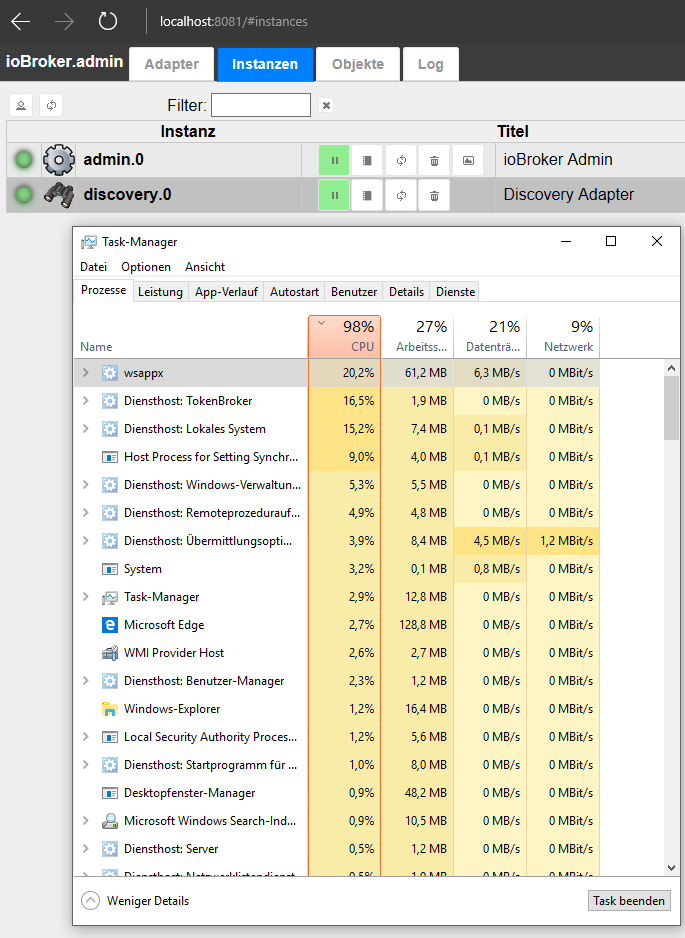Switch to the App-Verlauf tab
The height and width of the screenshot is (938, 685).
[226, 292]
